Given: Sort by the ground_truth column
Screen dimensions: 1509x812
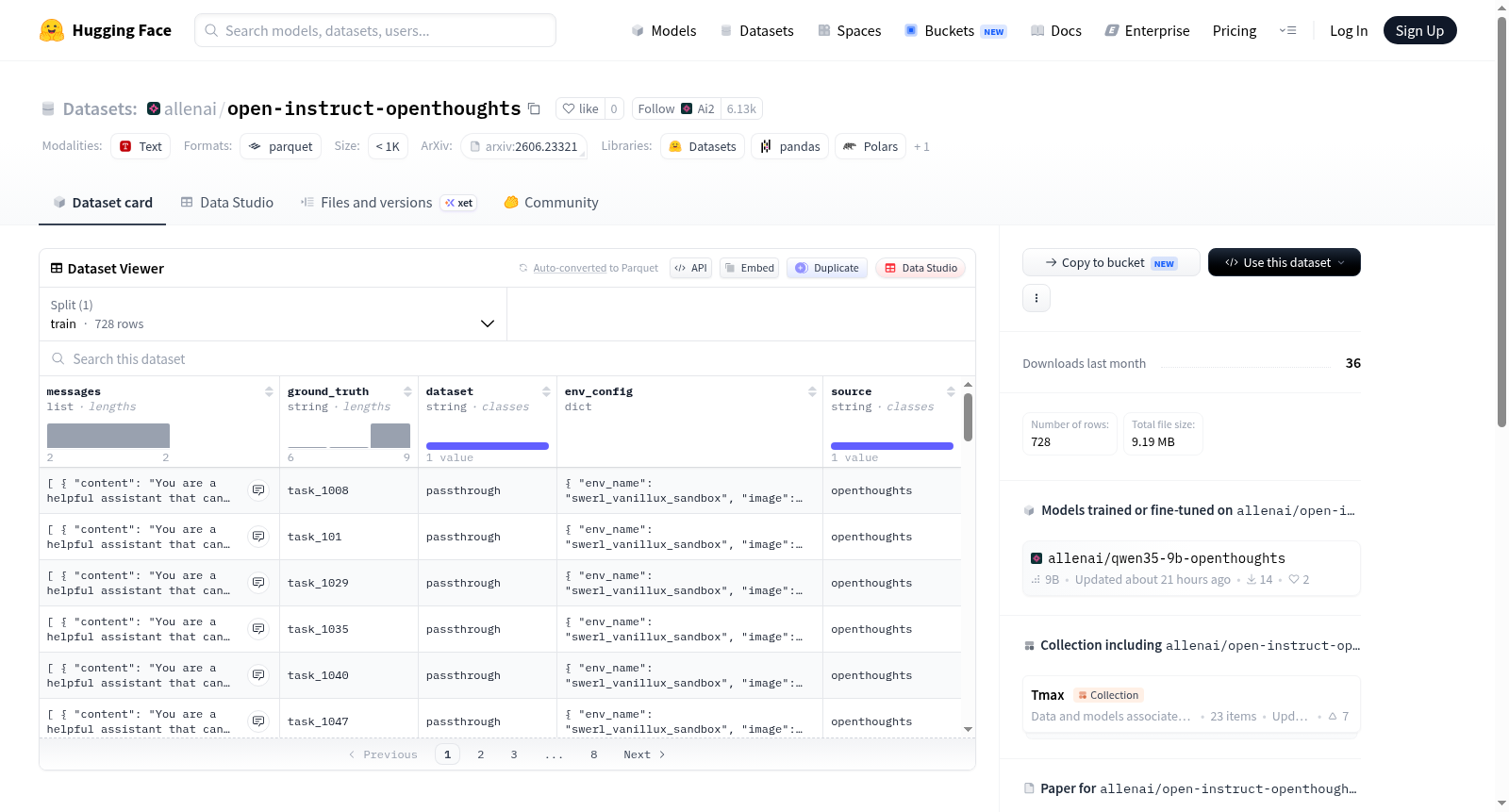Looking at the screenshot, I should pyautogui.click(x=407, y=391).
